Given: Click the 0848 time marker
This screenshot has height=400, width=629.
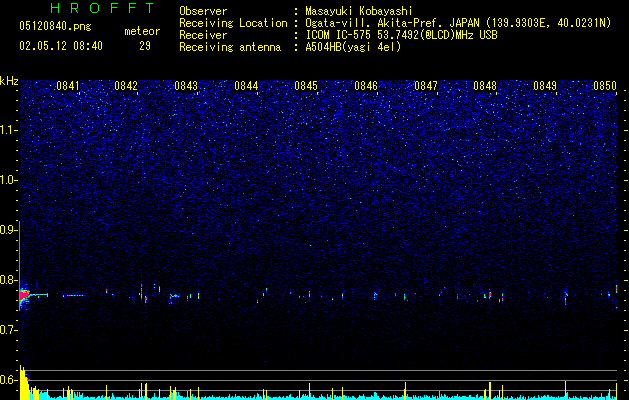Looking at the screenshot, I should pyautogui.click(x=485, y=86).
